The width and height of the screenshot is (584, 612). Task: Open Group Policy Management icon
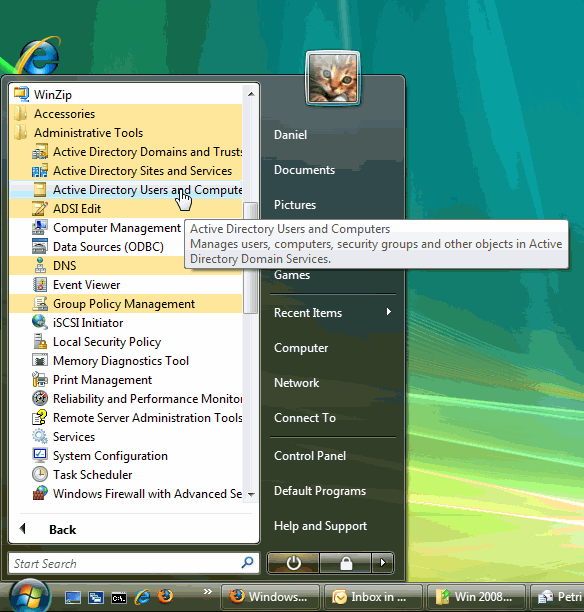40,304
